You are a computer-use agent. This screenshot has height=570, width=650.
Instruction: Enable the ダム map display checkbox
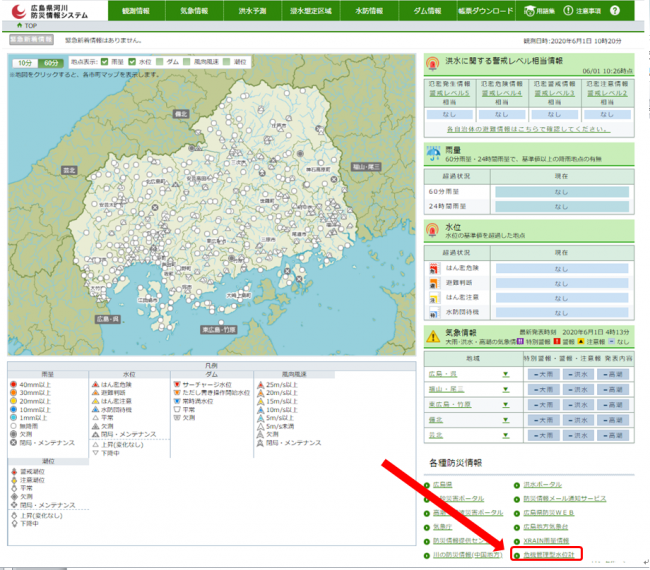(x=159, y=62)
